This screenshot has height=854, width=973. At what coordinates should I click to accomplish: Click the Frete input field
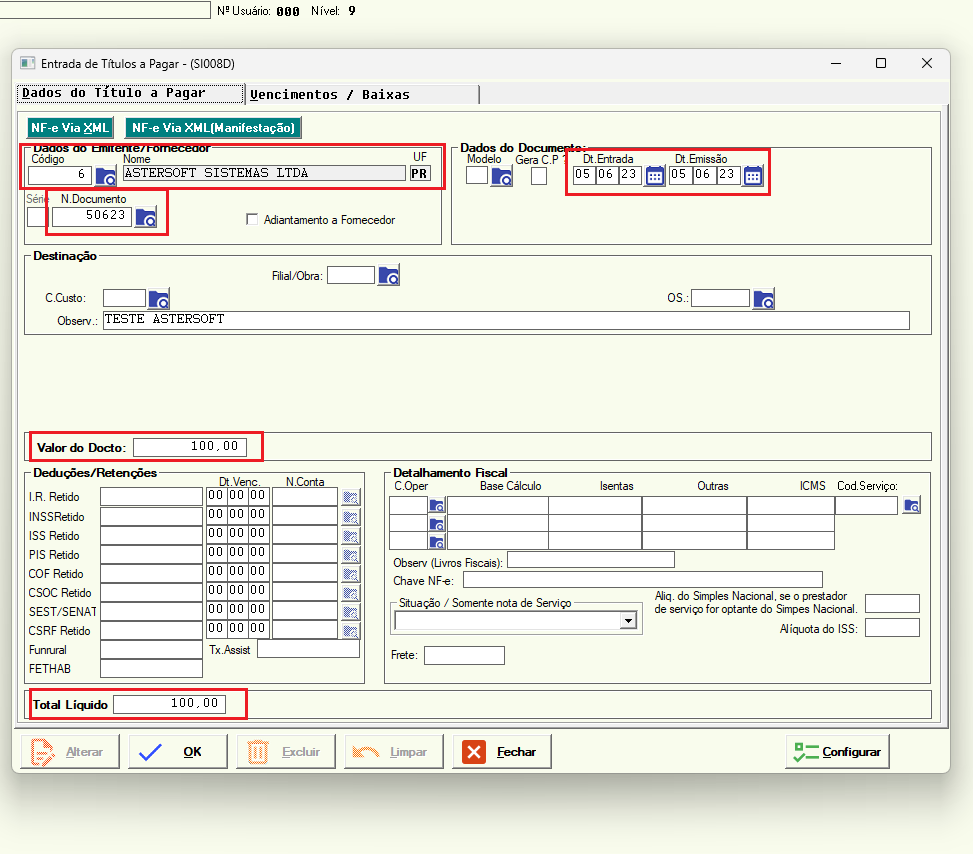[x=464, y=655]
